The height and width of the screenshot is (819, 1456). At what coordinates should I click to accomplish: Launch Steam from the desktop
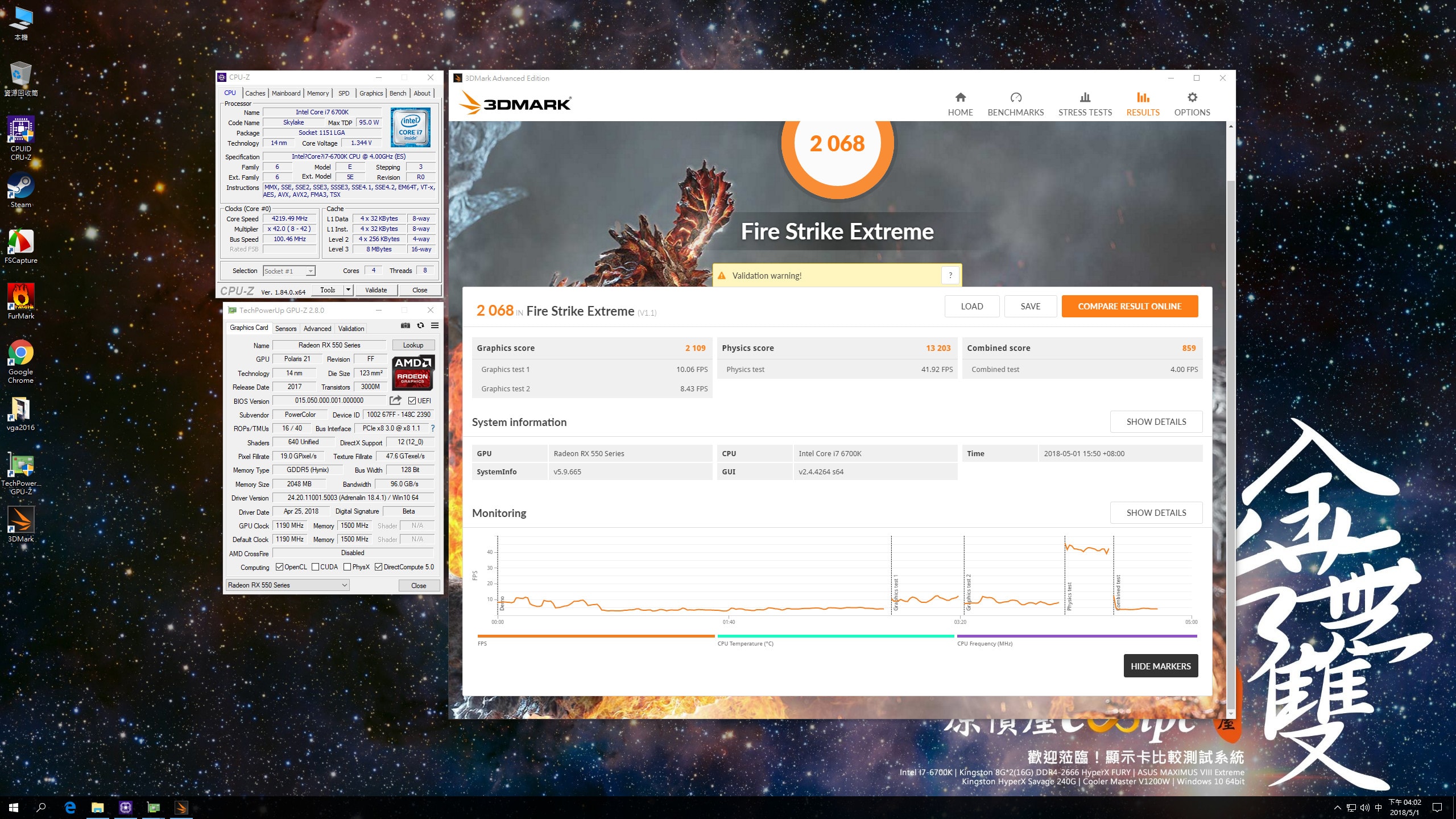point(21,191)
